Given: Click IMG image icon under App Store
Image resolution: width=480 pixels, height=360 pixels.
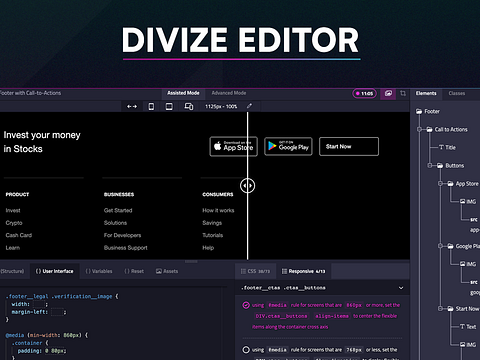Looking at the screenshot, I should [463, 201].
